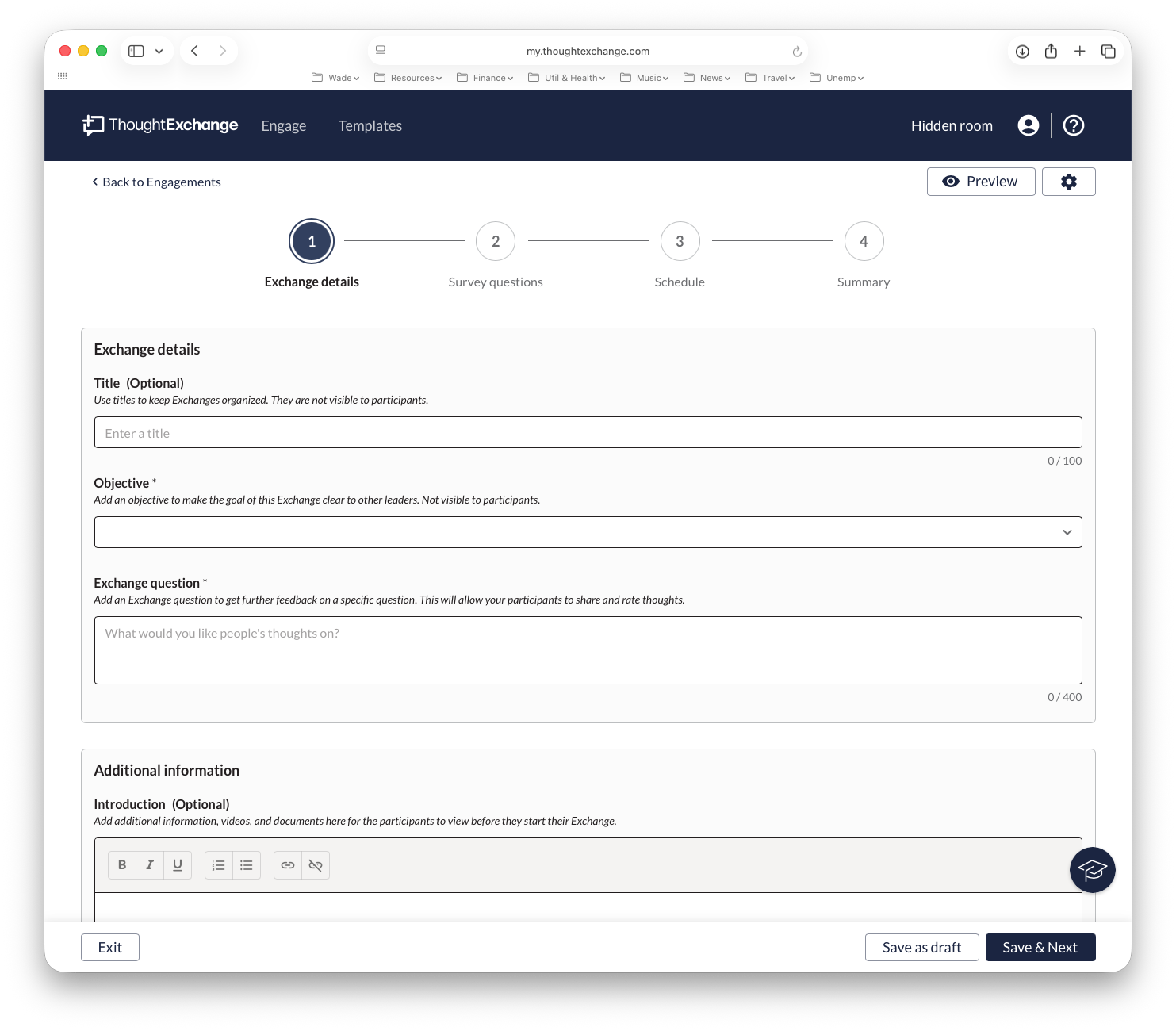Click the insert link icon
The height and width of the screenshot is (1031, 1176).
[x=288, y=865]
